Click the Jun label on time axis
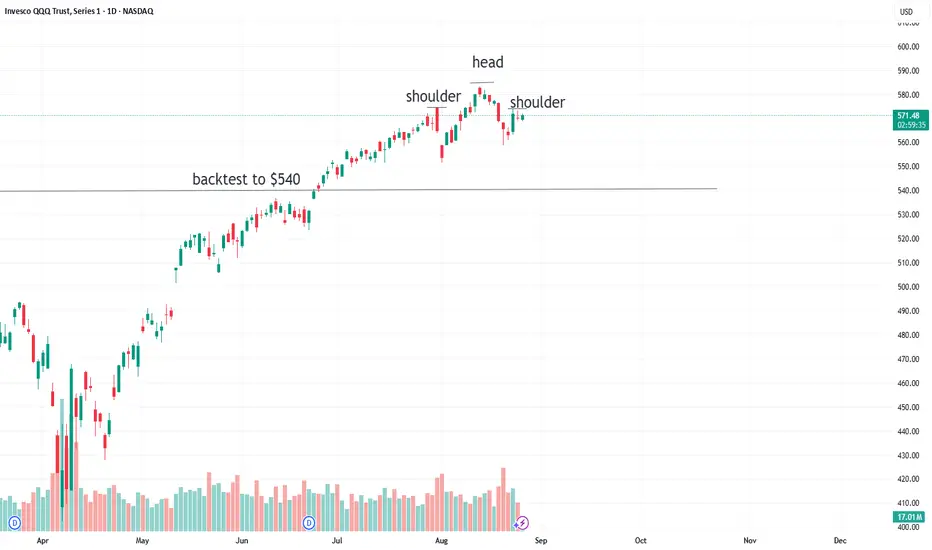 tap(241, 540)
